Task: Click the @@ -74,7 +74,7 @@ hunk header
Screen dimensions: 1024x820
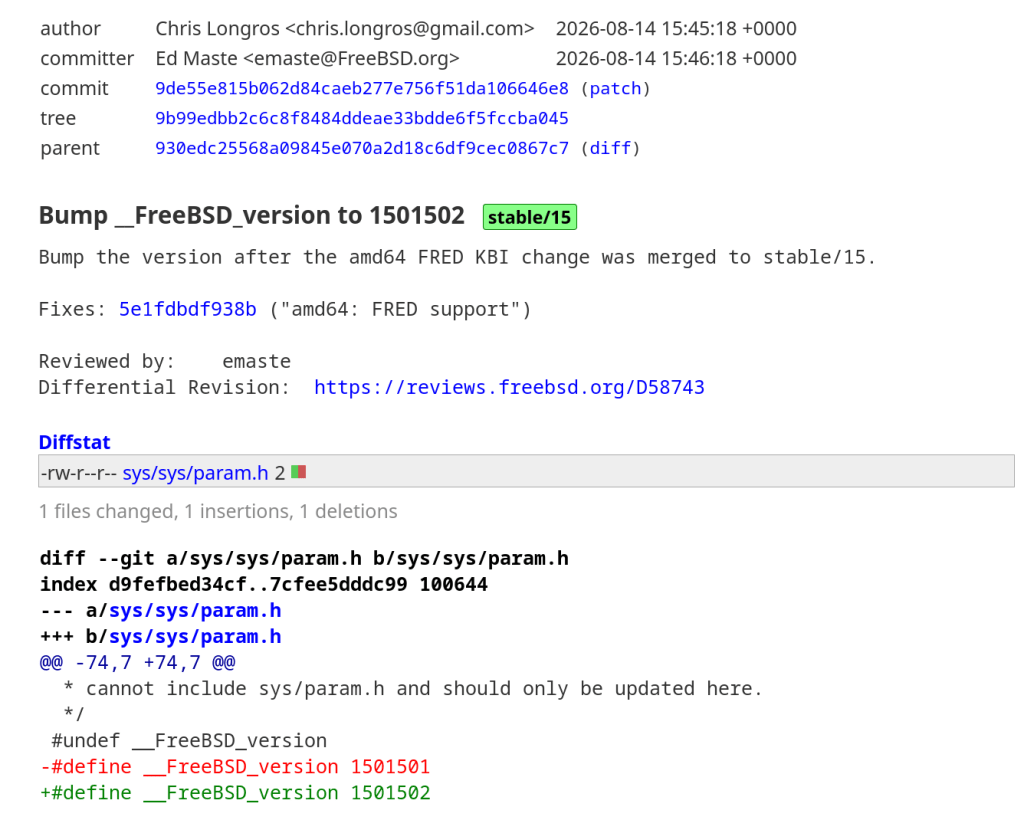Action: pos(137,663)
